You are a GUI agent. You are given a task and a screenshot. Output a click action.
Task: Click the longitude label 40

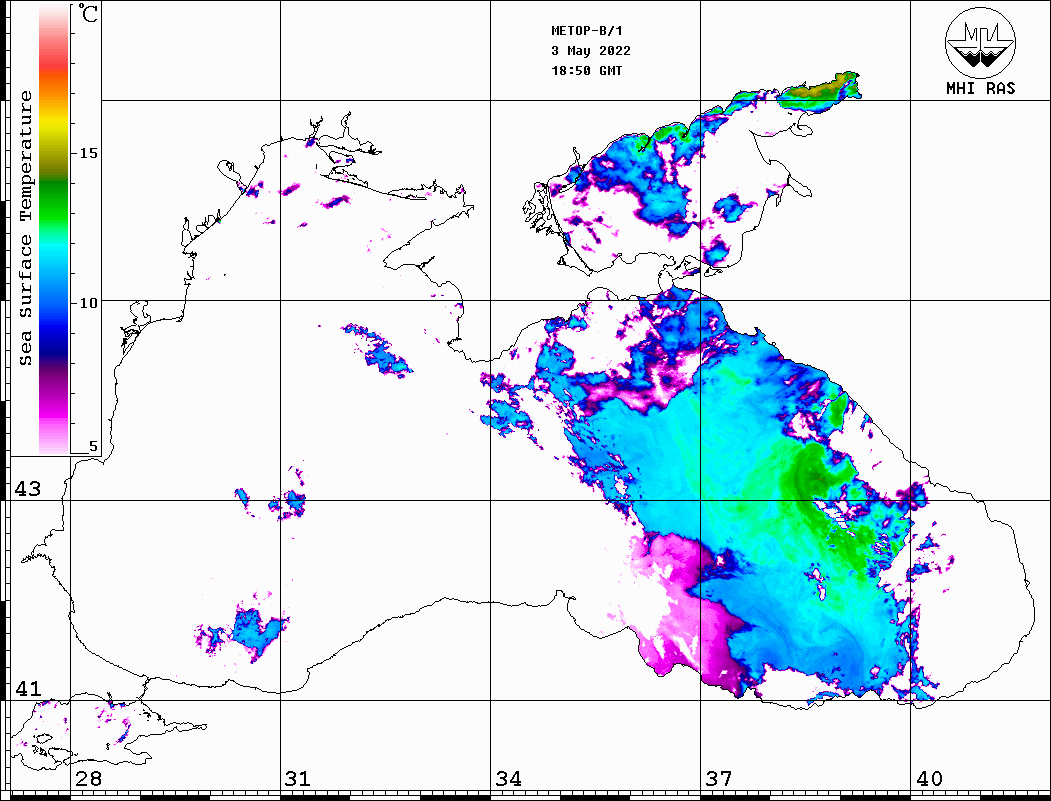(929, 778)
